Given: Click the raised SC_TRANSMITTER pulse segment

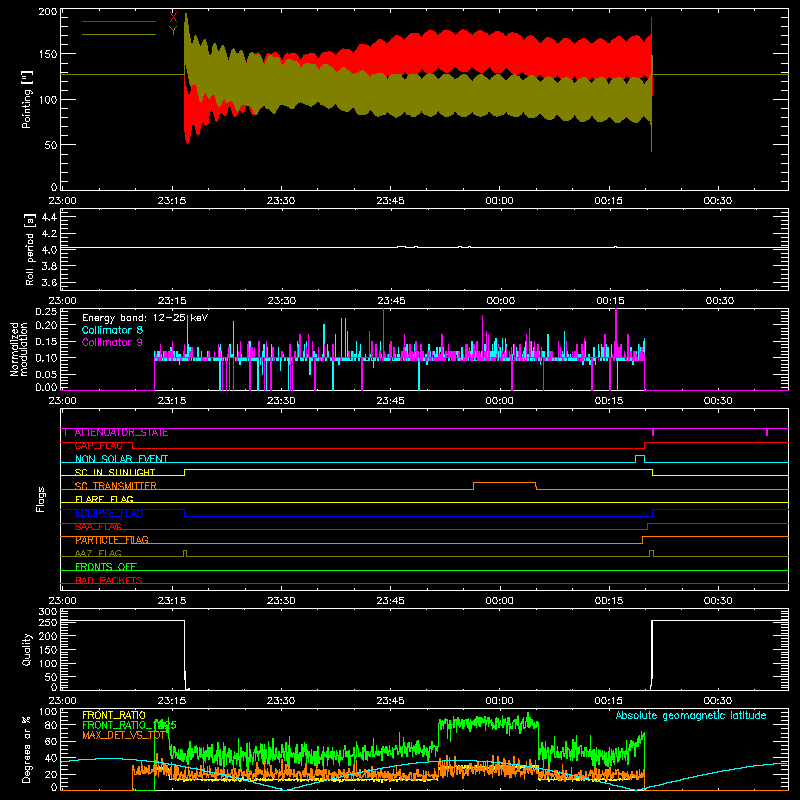Looking at the screenshot, I should click(505, 483).
